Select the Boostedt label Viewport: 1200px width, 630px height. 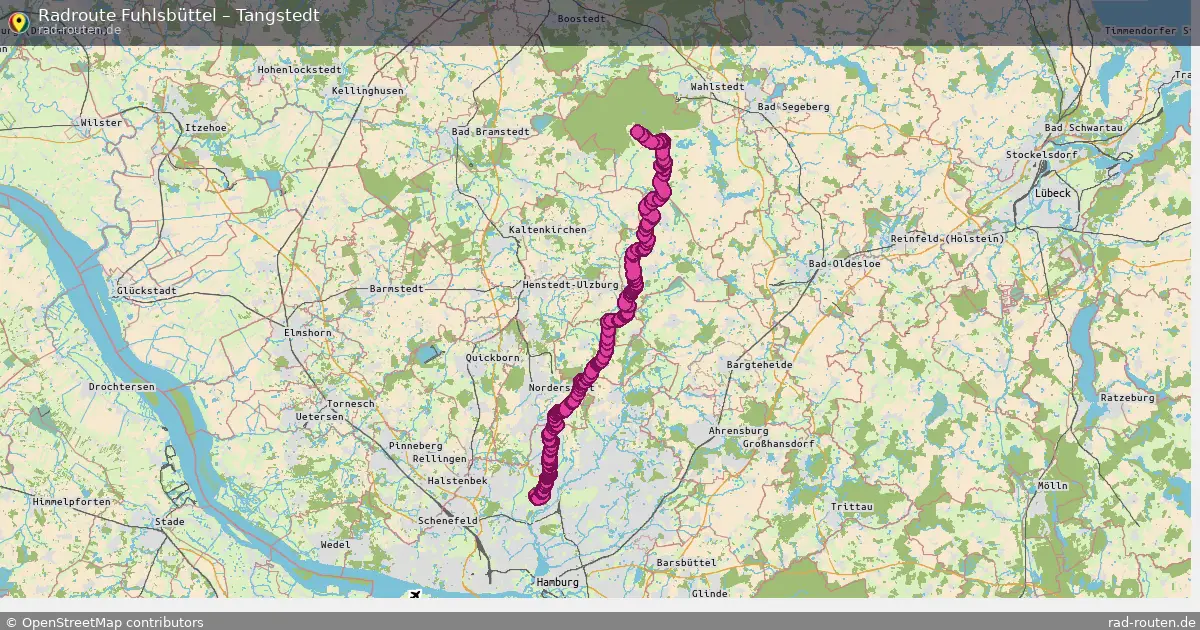(x=582, y=19)
